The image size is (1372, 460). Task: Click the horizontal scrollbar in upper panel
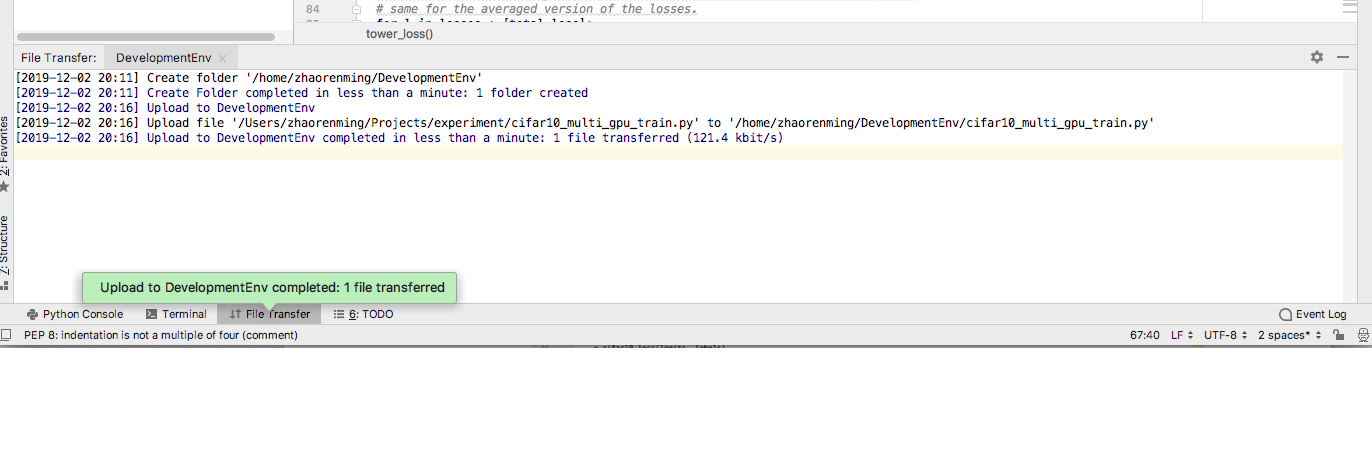pyautogui.click(x=146, y=37)
